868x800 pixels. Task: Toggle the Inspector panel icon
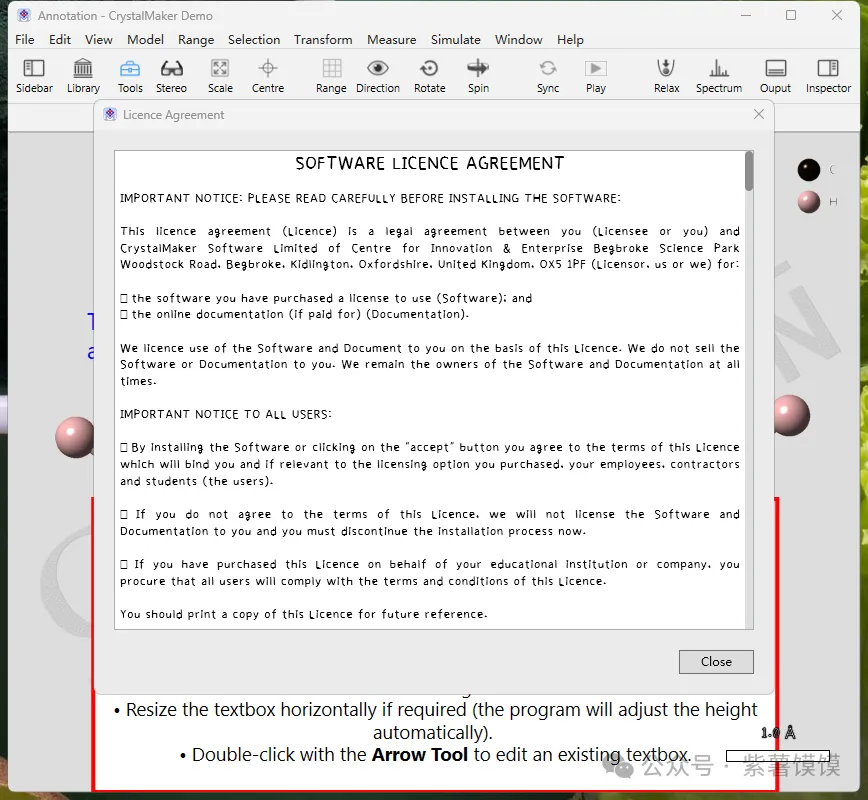(828, 69)
